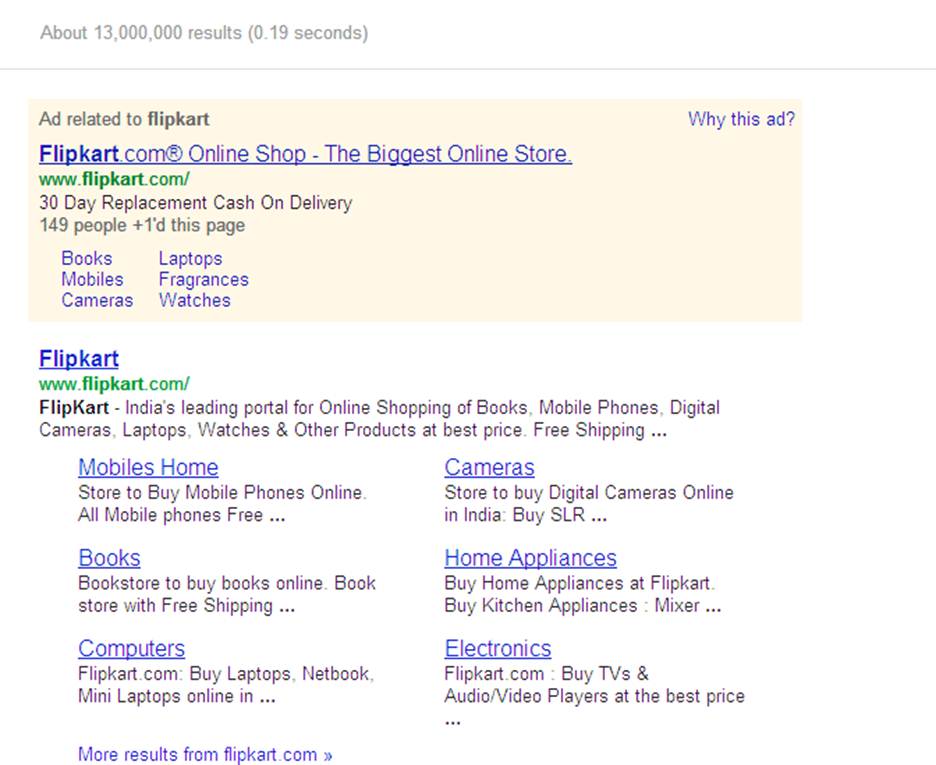Select Books sitelink inside the ad

click(87, 258)
